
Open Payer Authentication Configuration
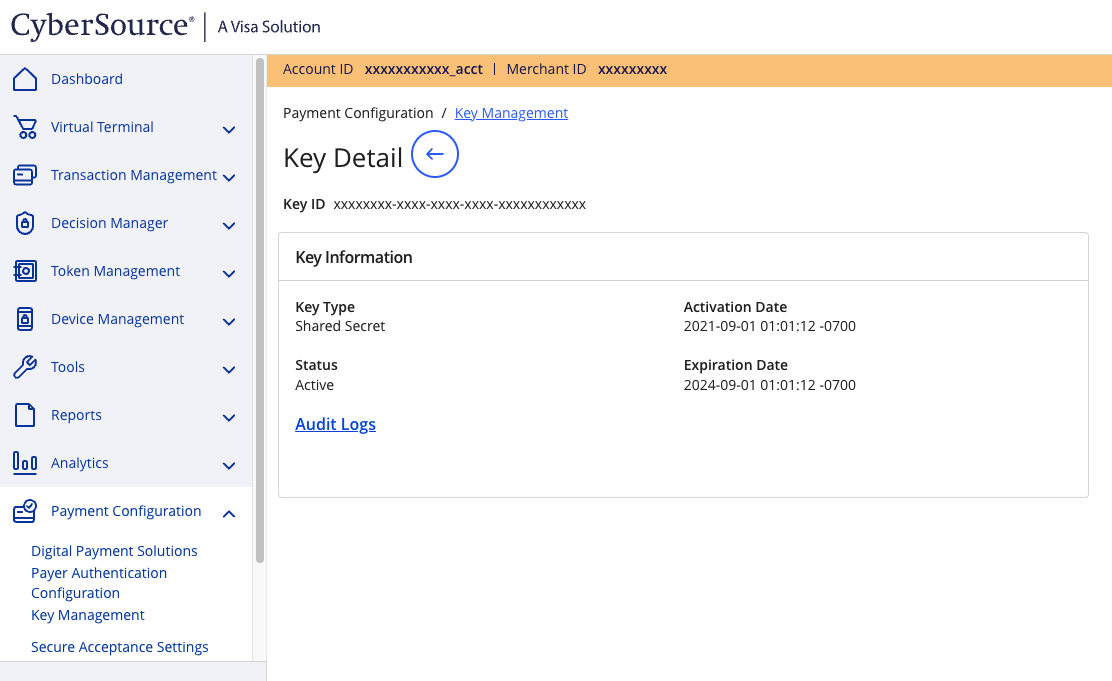click(98, 582)
